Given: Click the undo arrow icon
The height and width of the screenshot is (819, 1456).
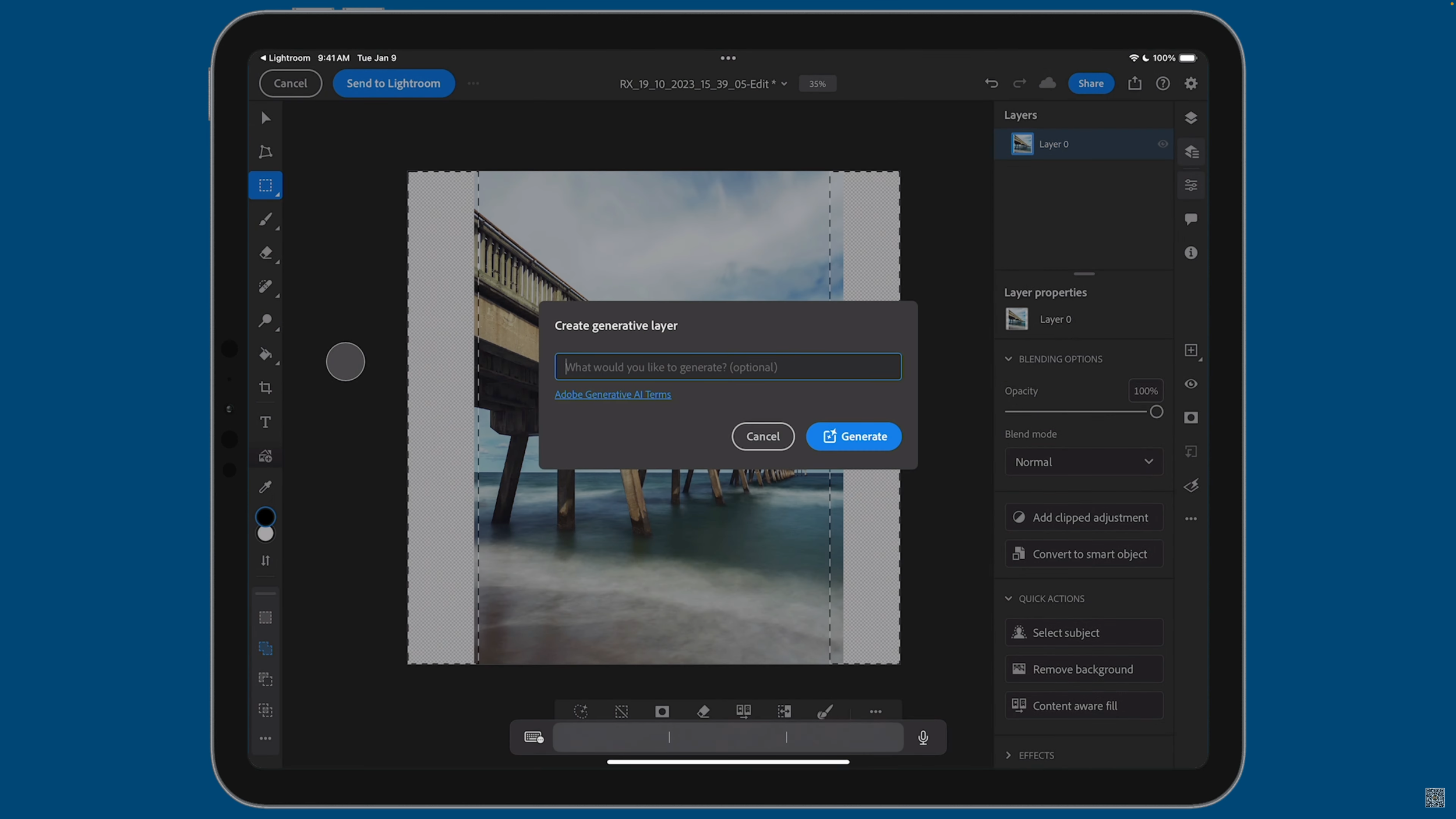Looking at the screenshot, I should 991,83.
